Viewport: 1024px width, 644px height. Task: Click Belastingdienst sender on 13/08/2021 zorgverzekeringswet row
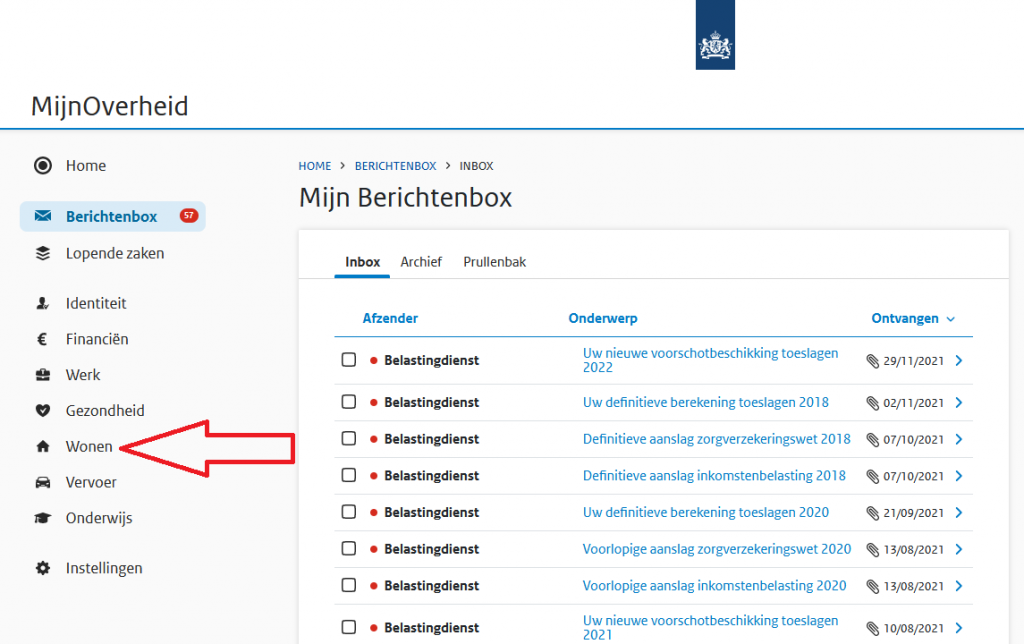coord(432,549)
